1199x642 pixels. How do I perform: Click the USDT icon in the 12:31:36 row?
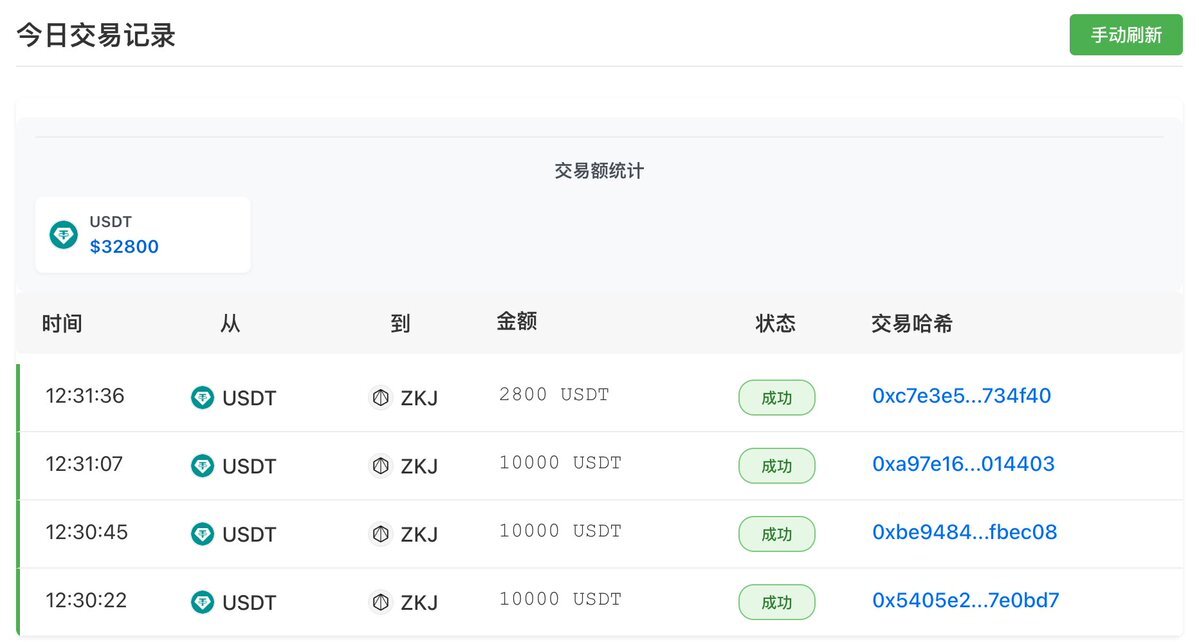click(202, 397)
